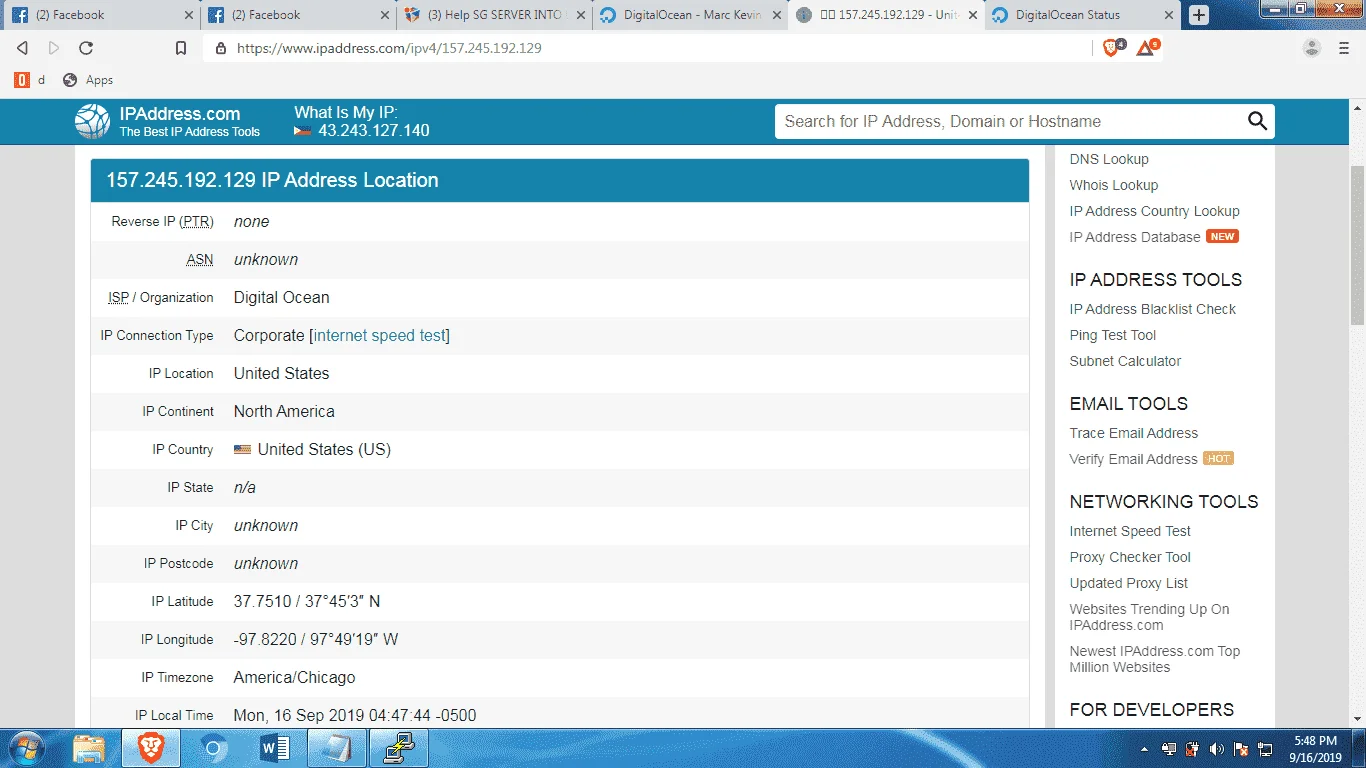
Task: Switch to the DigitalOcean - Marc Kevin tab
Action: click(688, 15)
